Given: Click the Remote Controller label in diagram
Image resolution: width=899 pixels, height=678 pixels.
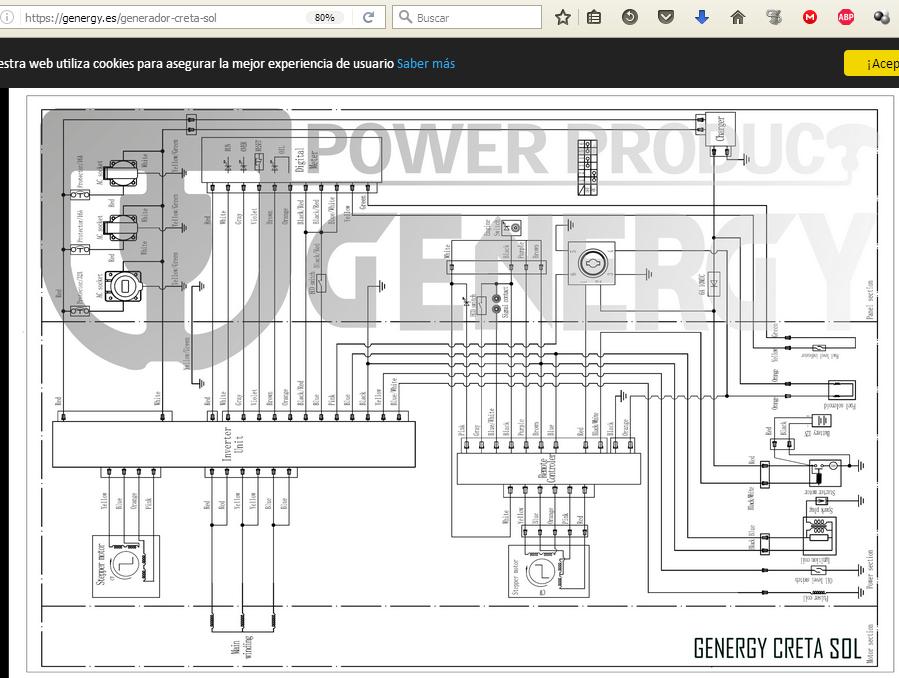Looking at the screenshot, I should pyautogui.click(x=548, y=468).
